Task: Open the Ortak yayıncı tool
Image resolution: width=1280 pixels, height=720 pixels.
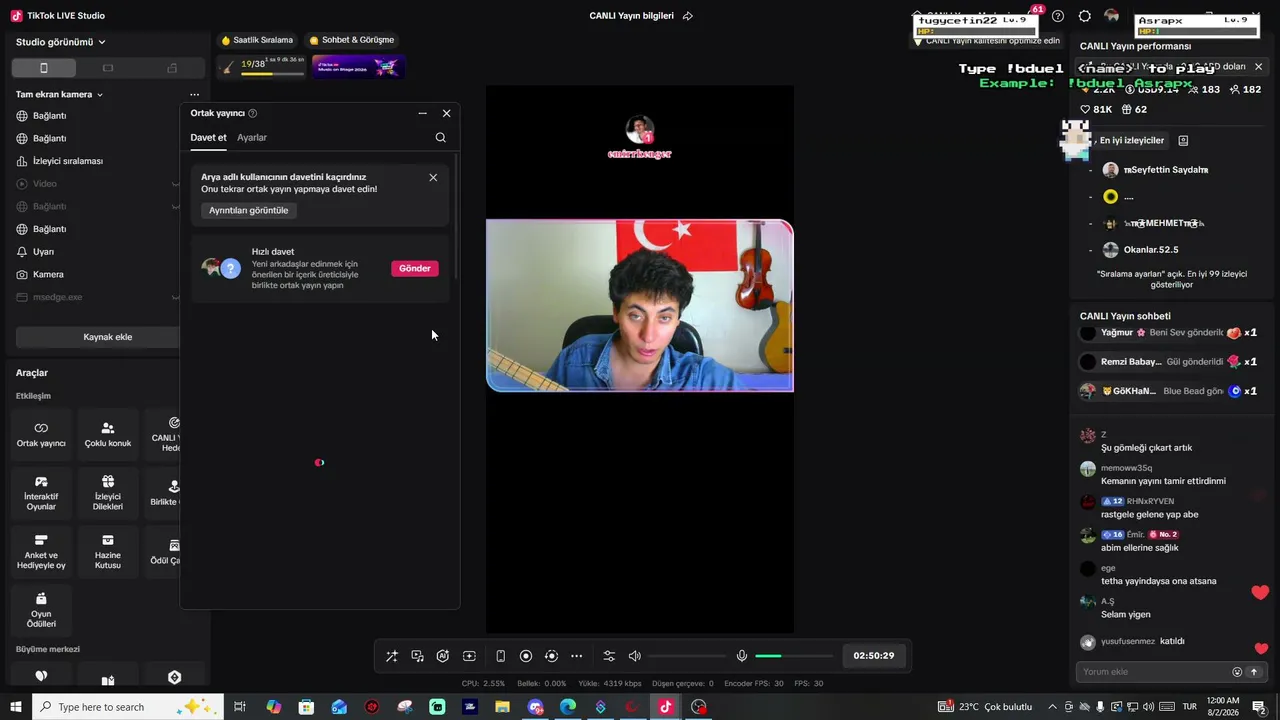Action: (x=41, y=434)
